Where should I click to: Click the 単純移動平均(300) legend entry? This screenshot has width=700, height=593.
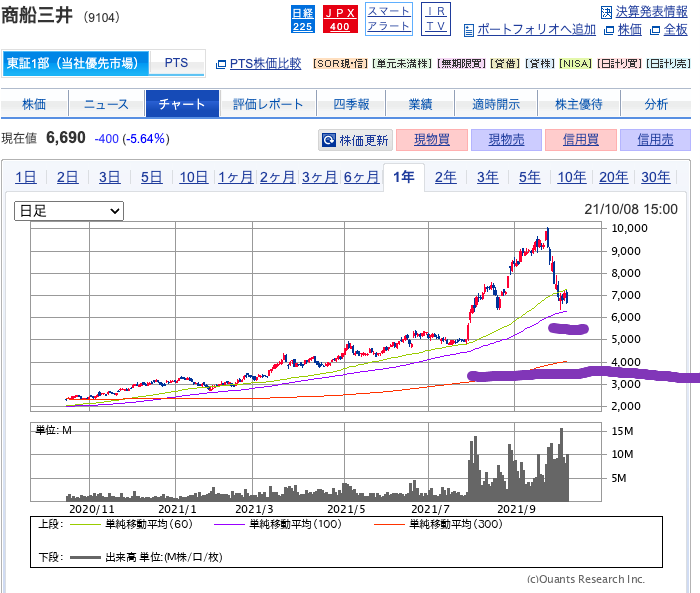[x=438, y=524]
